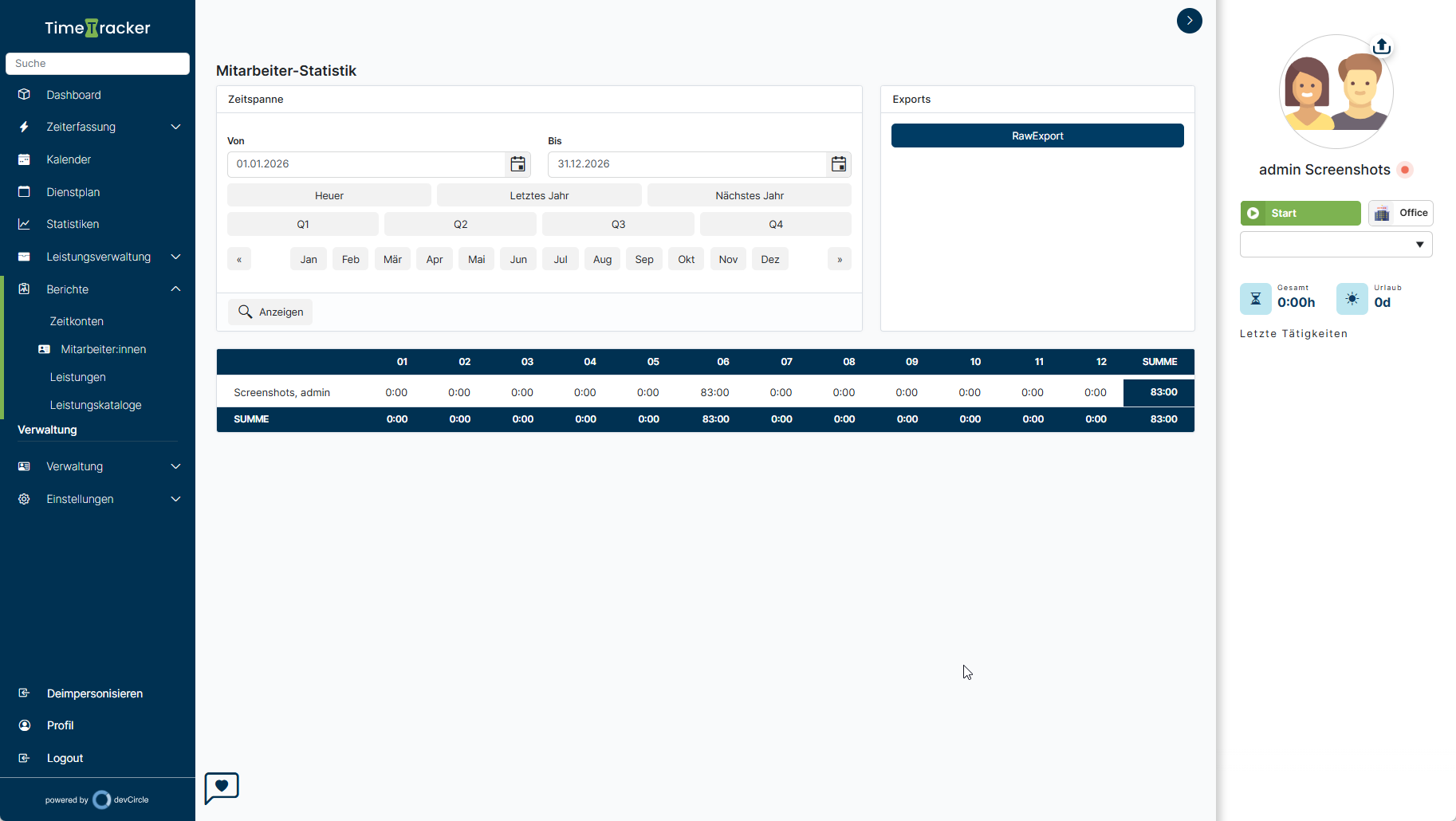Click the Statistiken chart icon
Image resolution: width=1456 pixels, height=821 pixels.
click(x=24, y=224)
